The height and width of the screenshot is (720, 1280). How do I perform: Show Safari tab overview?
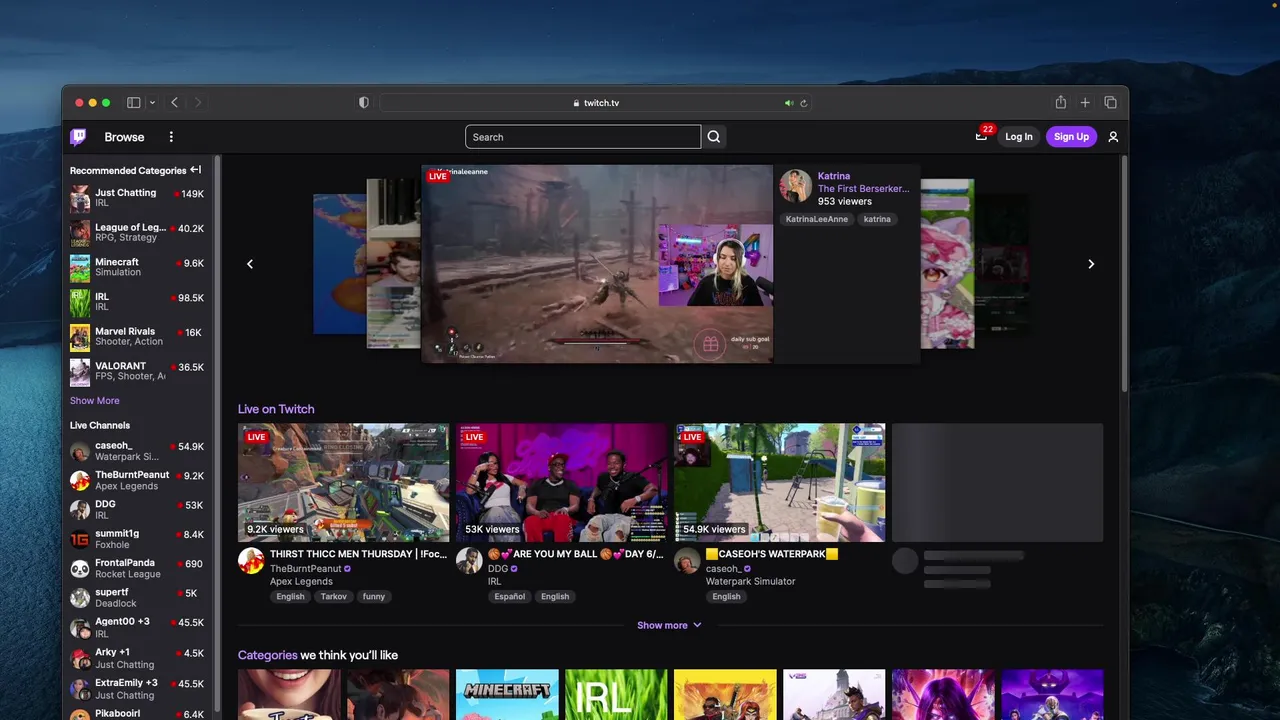(1110, 103)
